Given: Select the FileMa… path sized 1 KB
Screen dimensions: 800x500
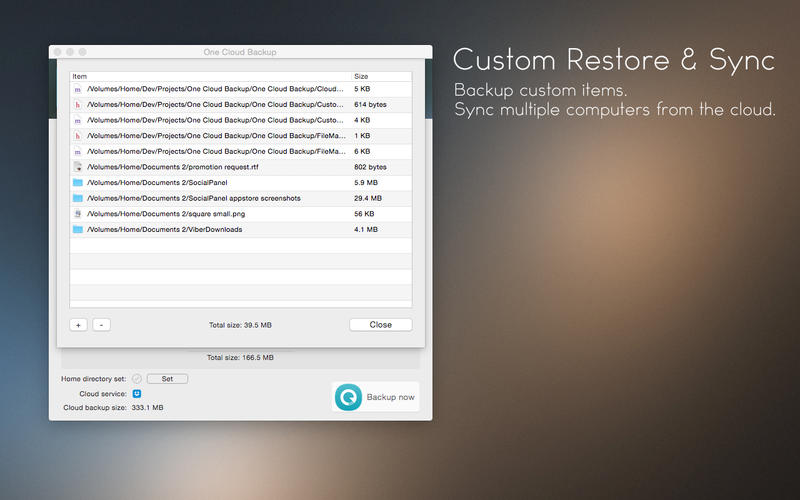Looking at the screenshot, I should point(216,136).
